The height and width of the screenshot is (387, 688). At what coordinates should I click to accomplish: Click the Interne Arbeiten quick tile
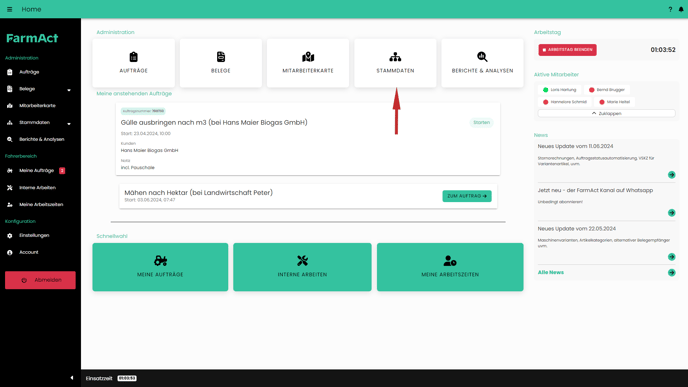(x=302, y=267)
